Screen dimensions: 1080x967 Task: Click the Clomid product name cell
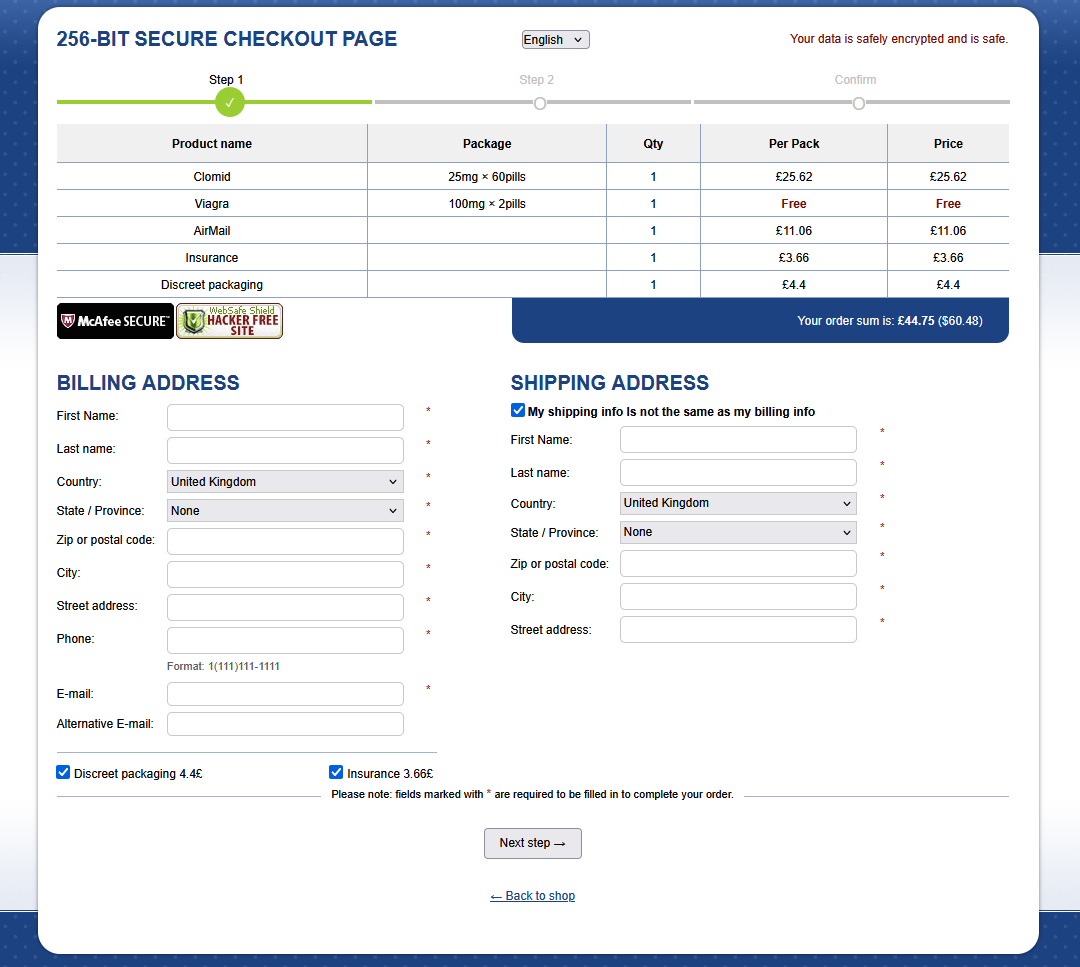[211, 176]
